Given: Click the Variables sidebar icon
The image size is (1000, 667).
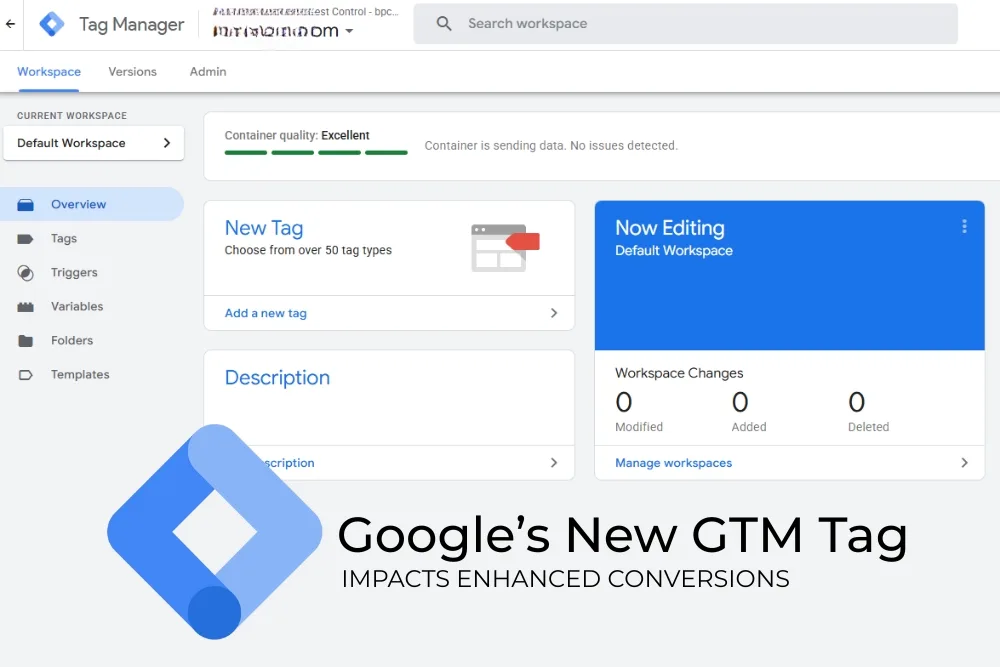Looking at the screenshot, I should [26, 307].
